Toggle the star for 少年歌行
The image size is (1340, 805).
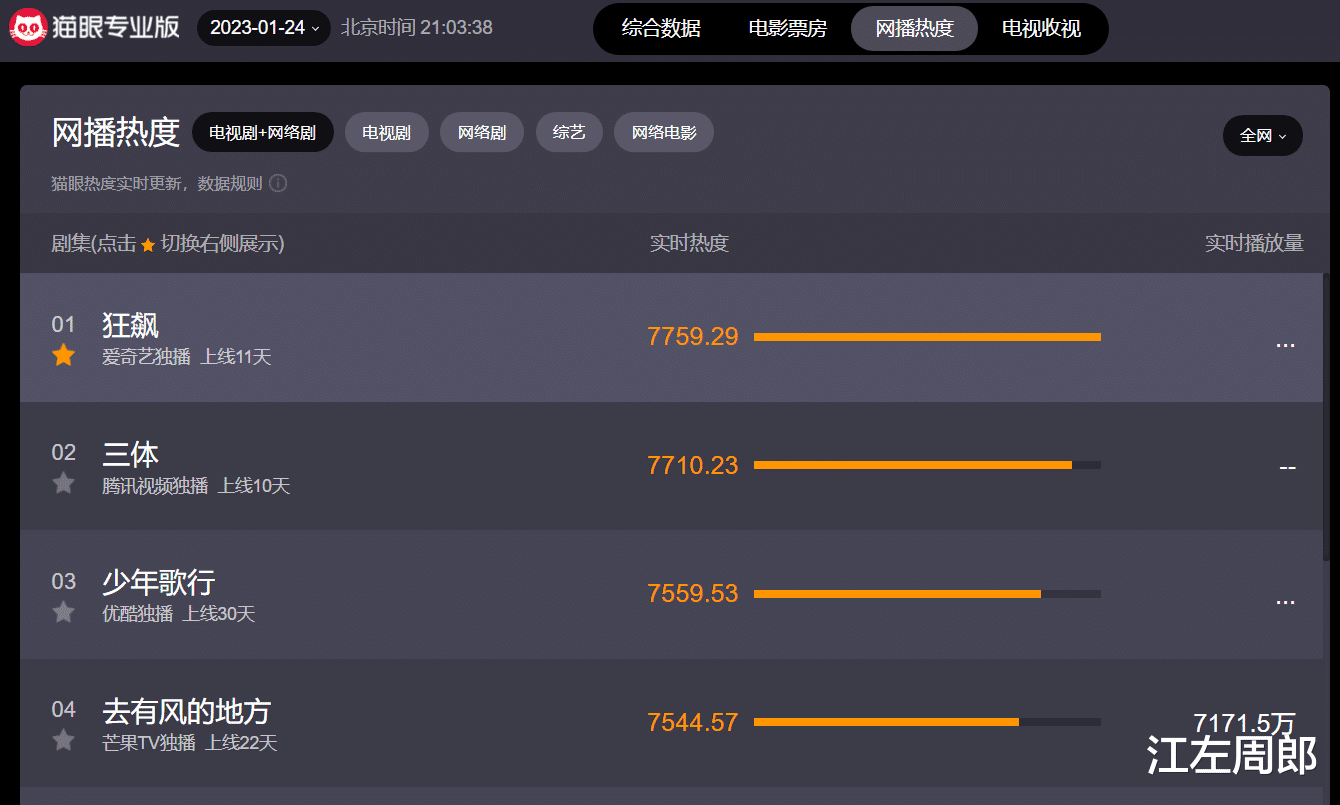click(64, 612)
